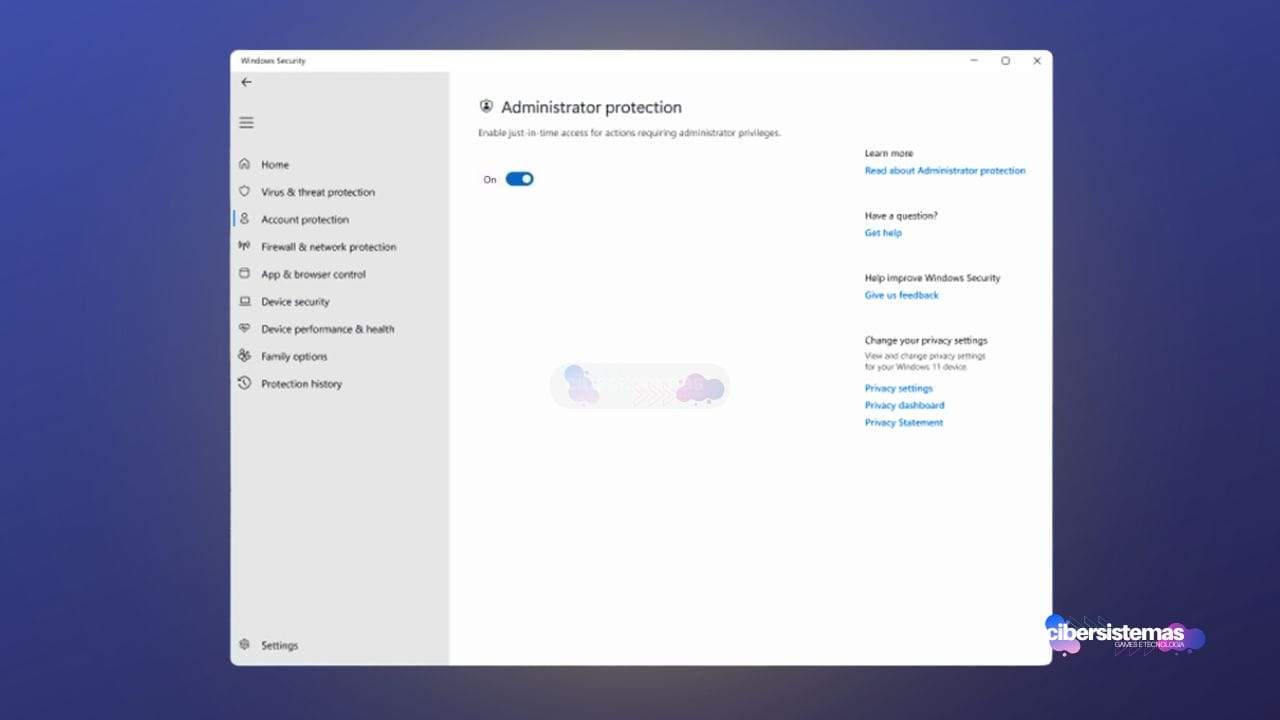The image size is (1280, 720).
Task: Go back using the back arrow
Action: point(246,82)
